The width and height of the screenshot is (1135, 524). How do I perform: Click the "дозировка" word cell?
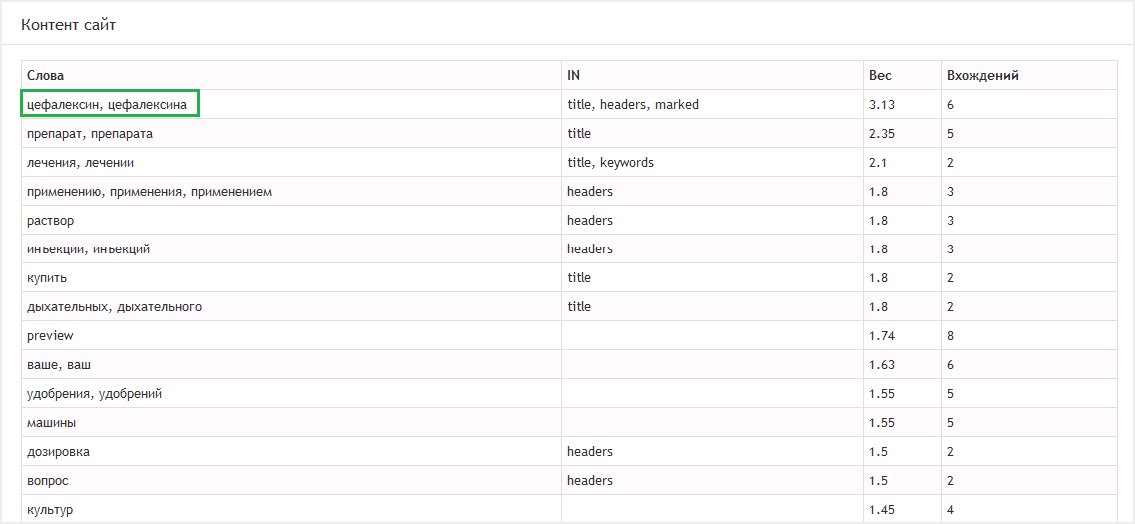(58, 452)
